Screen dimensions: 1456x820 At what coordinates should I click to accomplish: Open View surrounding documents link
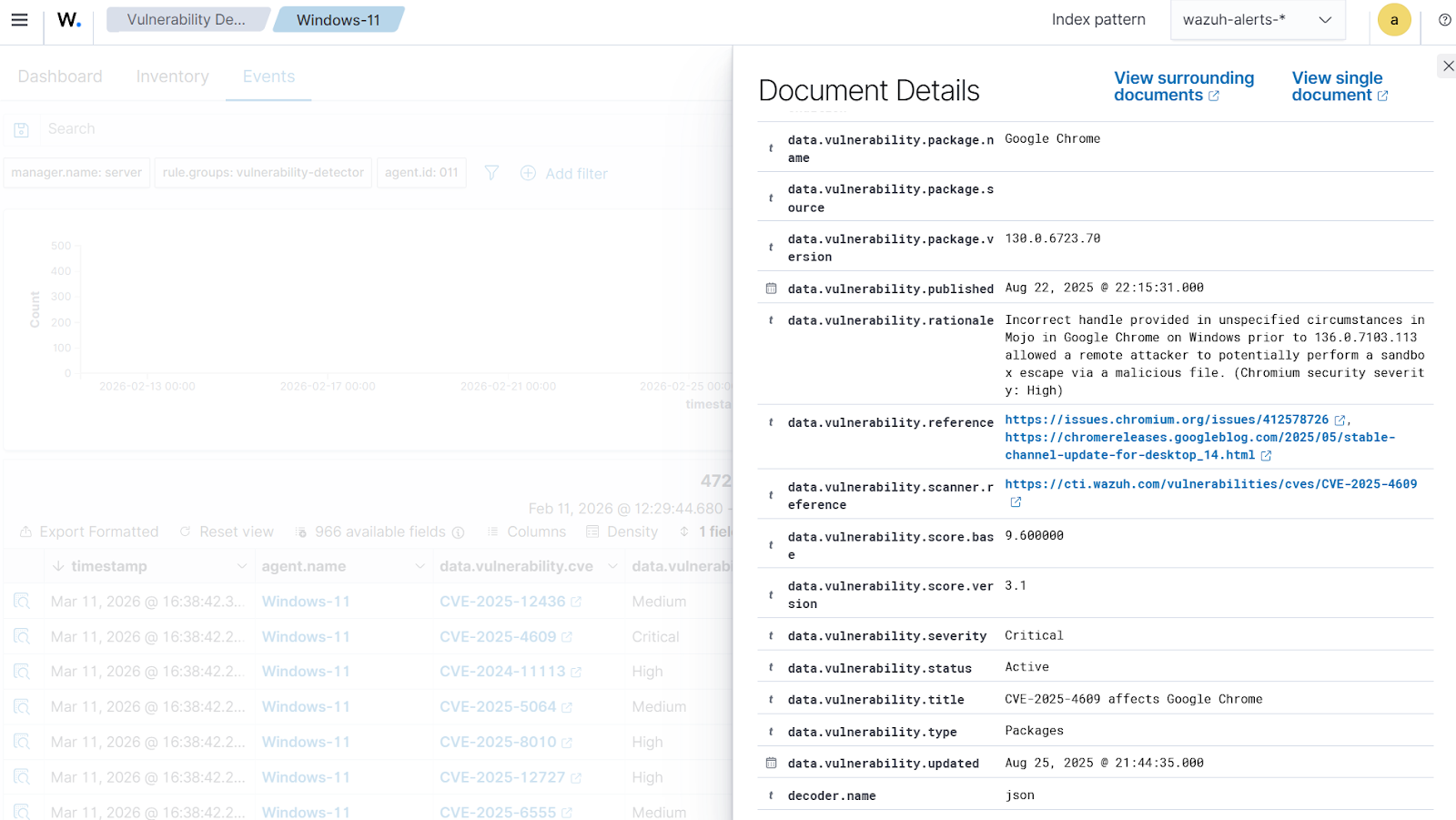tap(1183, 86)
